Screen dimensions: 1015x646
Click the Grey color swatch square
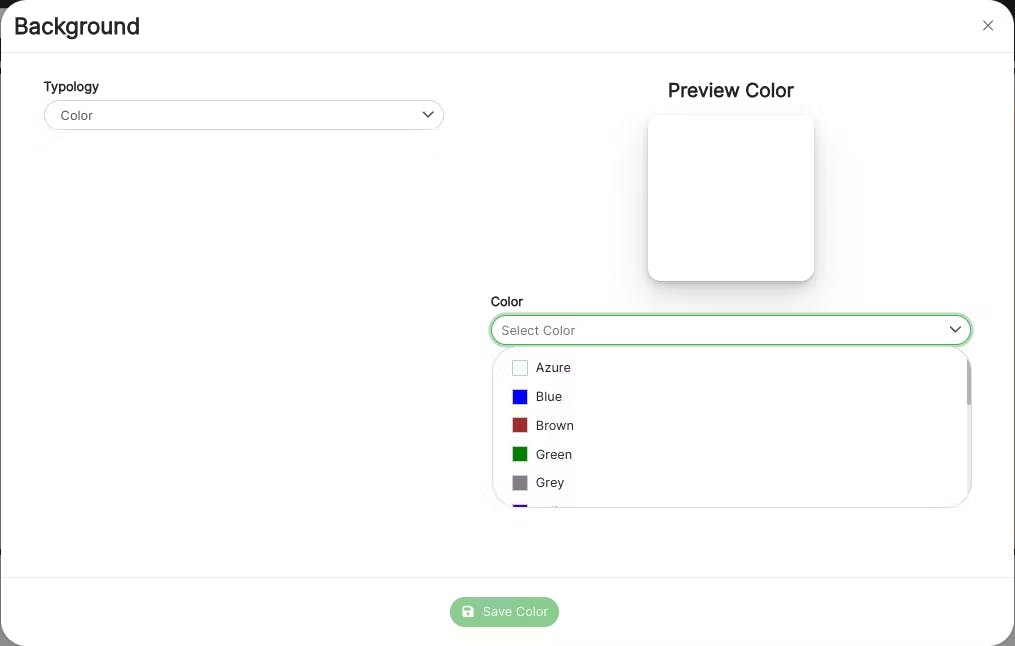click(x=520, y=483)
